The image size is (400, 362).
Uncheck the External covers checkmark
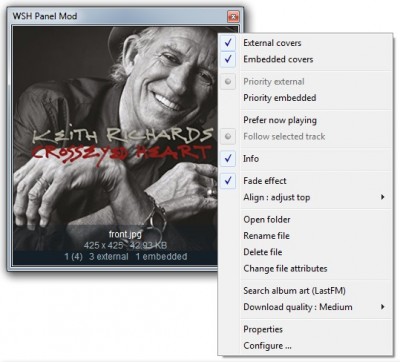[228, 43]
